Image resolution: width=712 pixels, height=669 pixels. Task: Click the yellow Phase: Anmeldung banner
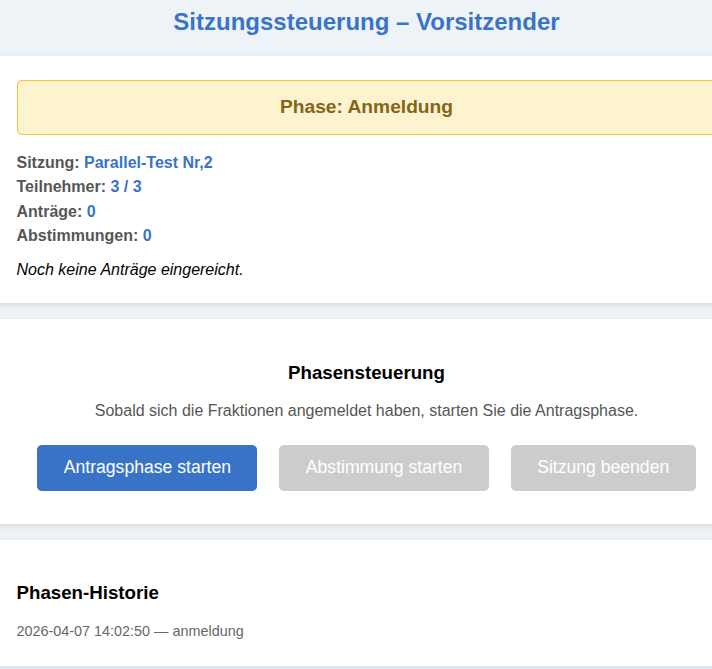pyautogui.click(x=366, y=107)
